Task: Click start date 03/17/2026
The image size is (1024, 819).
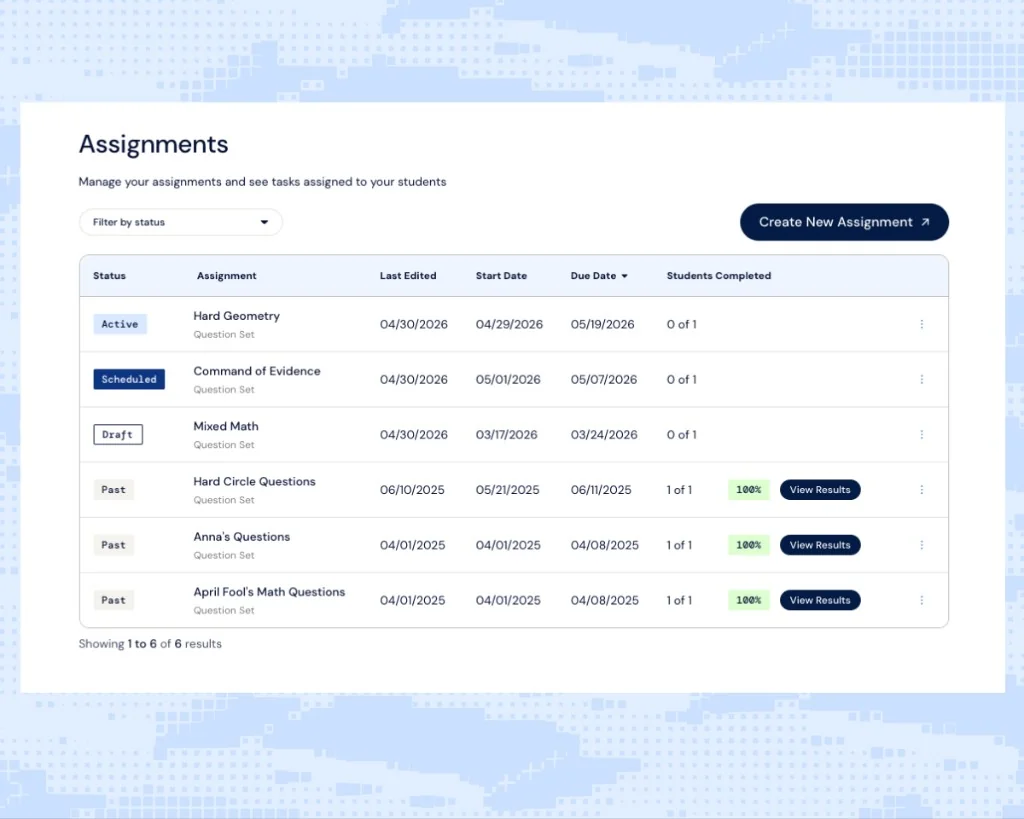Action: click(506, 435)
